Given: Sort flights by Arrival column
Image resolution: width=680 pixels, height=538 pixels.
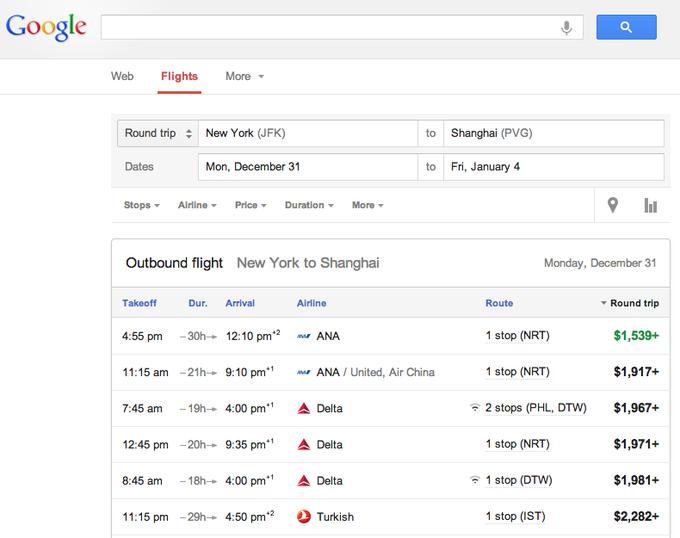Looking at the screenshot, I should point(240,303).
